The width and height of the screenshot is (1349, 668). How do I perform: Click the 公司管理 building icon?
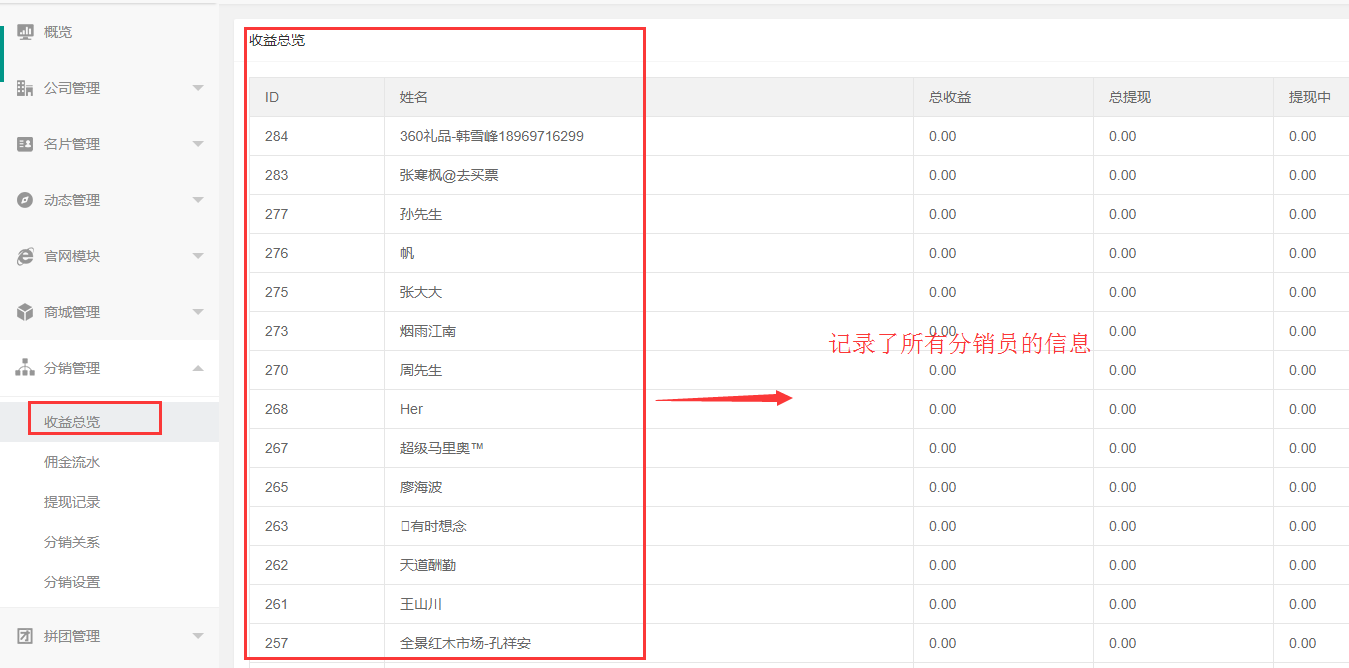[x=25, y=88]
